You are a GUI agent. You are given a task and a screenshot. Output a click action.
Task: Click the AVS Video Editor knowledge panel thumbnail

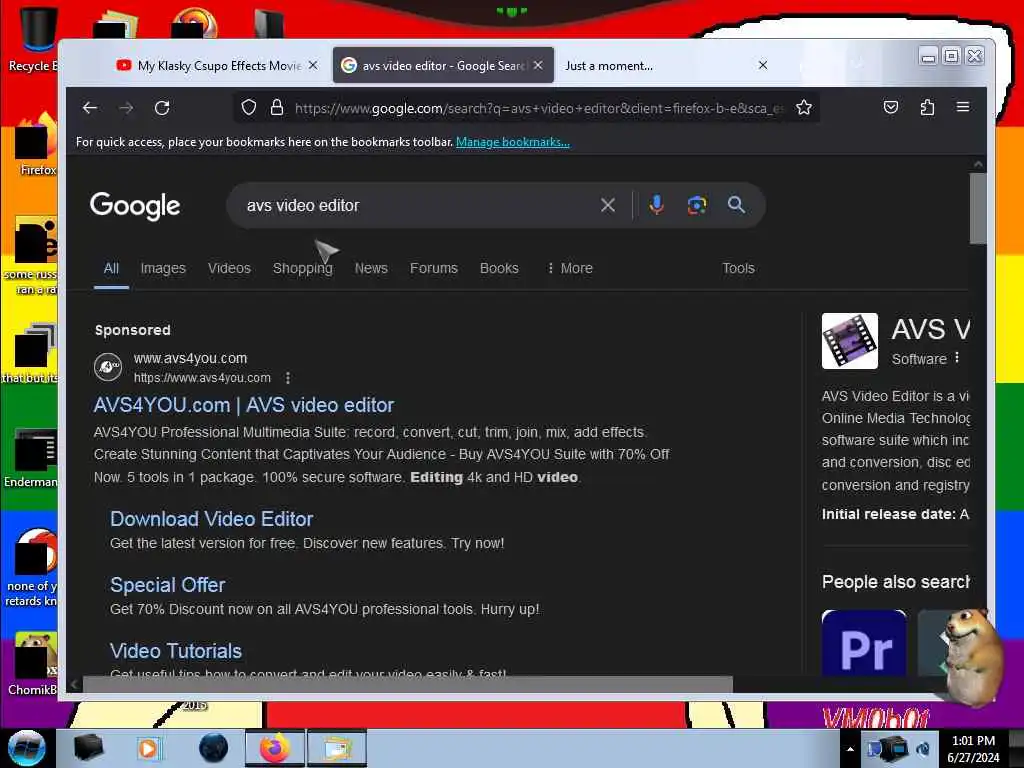850,341
